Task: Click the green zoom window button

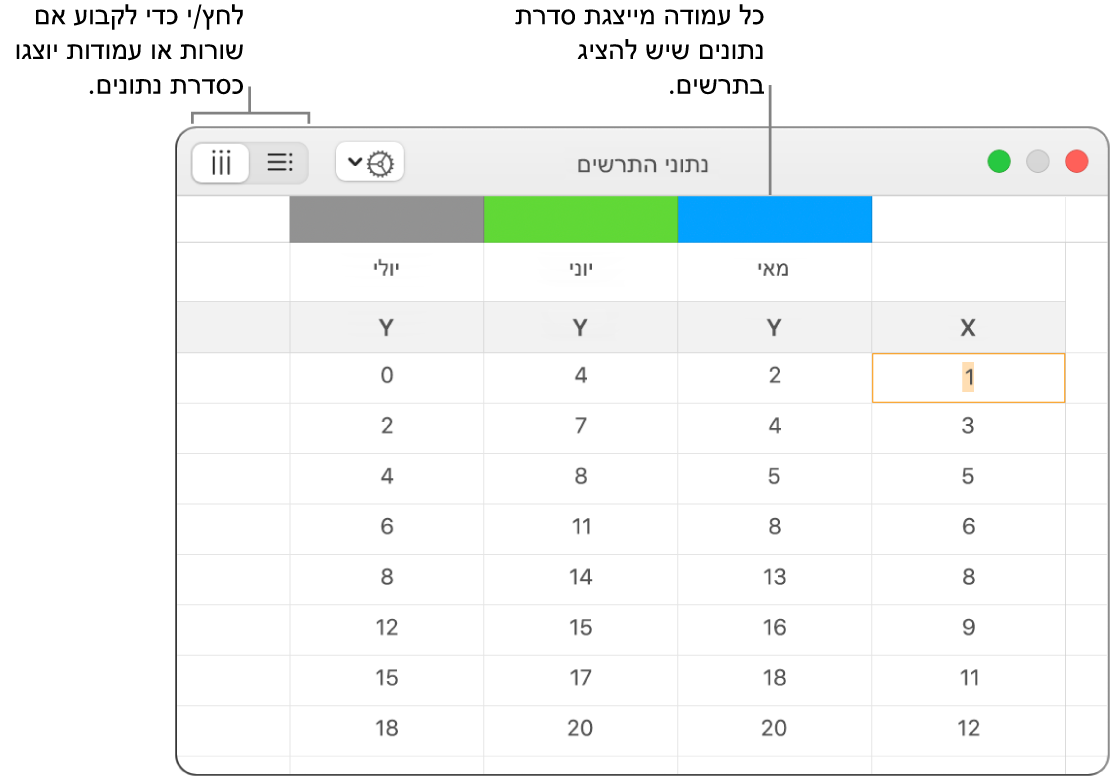Action: pos(998,162)
